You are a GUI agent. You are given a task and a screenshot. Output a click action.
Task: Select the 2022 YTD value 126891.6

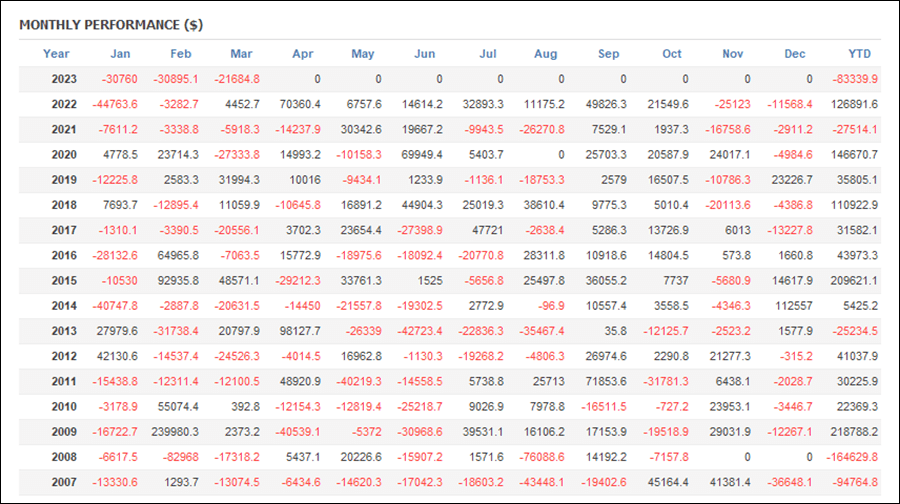click(854, 104)
